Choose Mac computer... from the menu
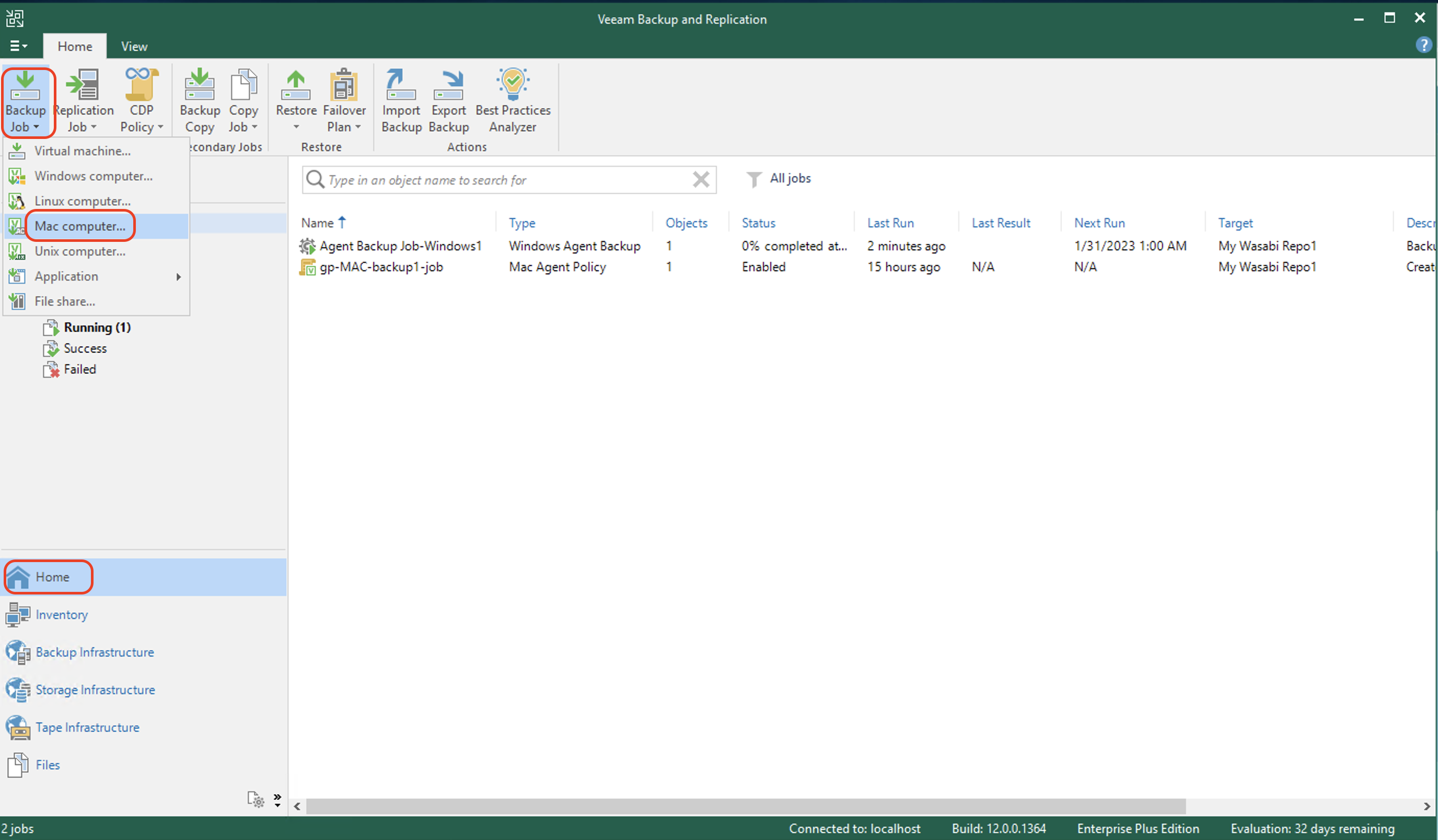This screenshot has height=840, width=1438. pos(97,226)
